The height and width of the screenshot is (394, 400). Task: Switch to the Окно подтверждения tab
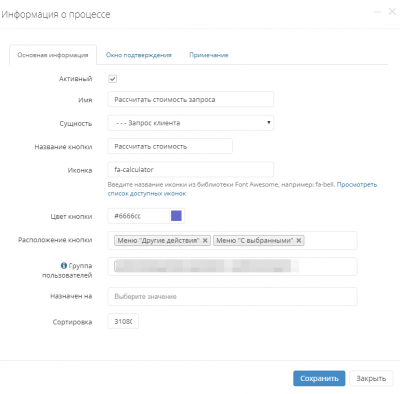click(139, 55)
